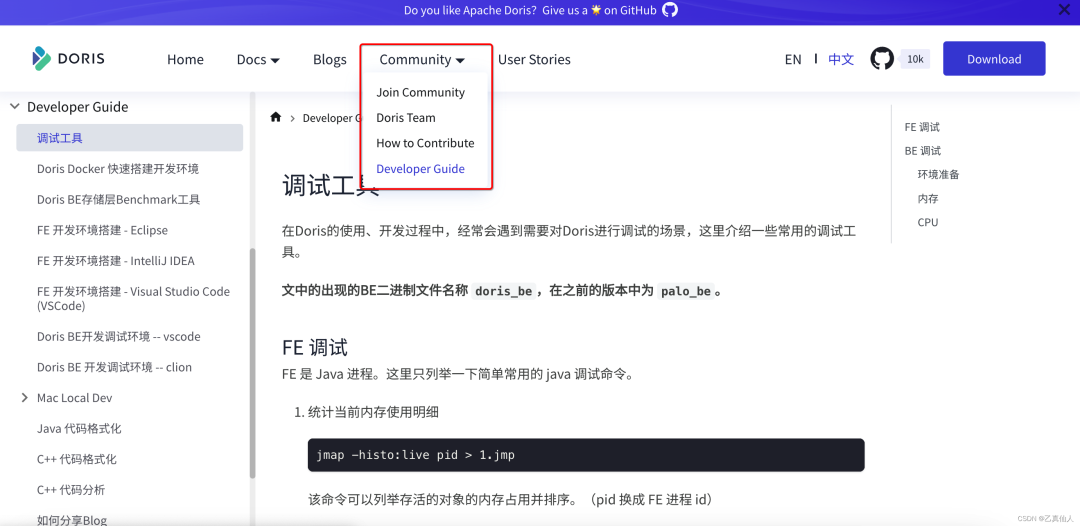1080x526 pixels.
Task: Close the announcement banner
Action: [x=1063, y=10]
